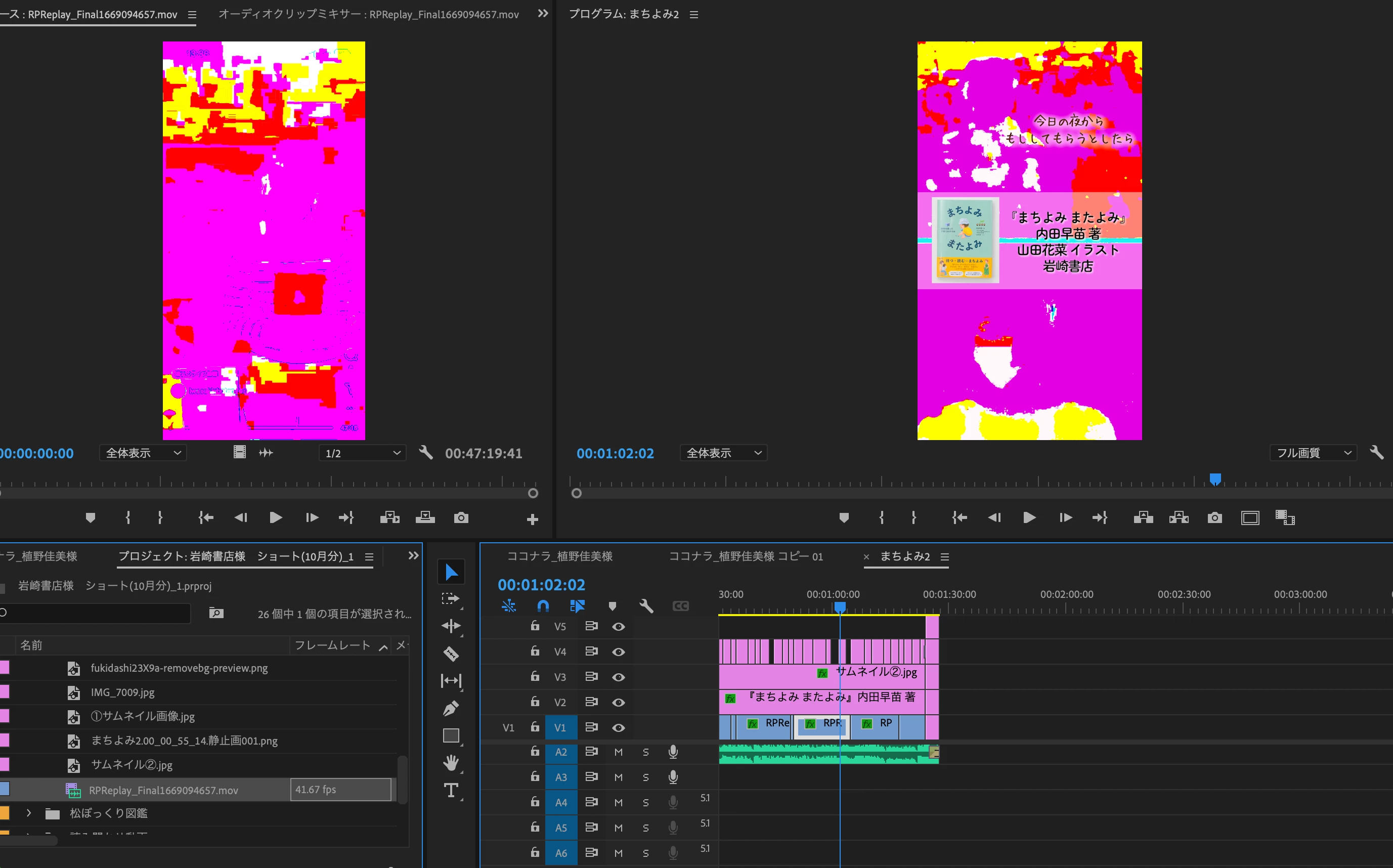Toggle visibility of track V5
The height and width of the screenshot is (868, 1393).
coord(618,626)
